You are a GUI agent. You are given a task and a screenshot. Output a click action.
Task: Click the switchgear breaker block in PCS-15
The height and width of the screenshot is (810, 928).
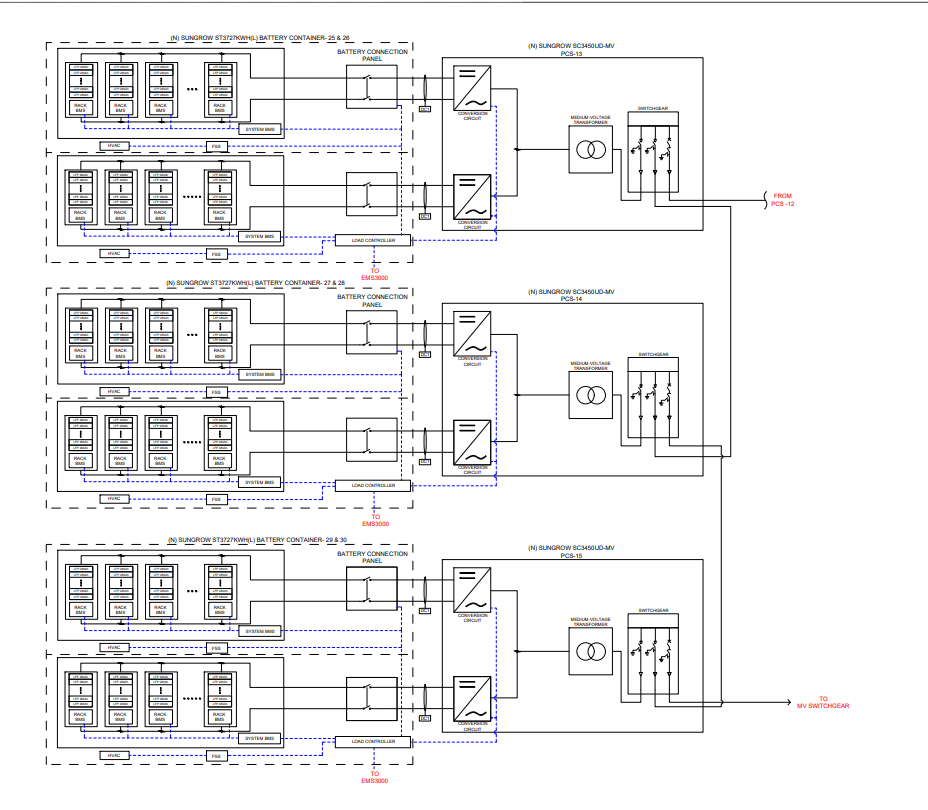pyautogui.click(x=650, y=653)
